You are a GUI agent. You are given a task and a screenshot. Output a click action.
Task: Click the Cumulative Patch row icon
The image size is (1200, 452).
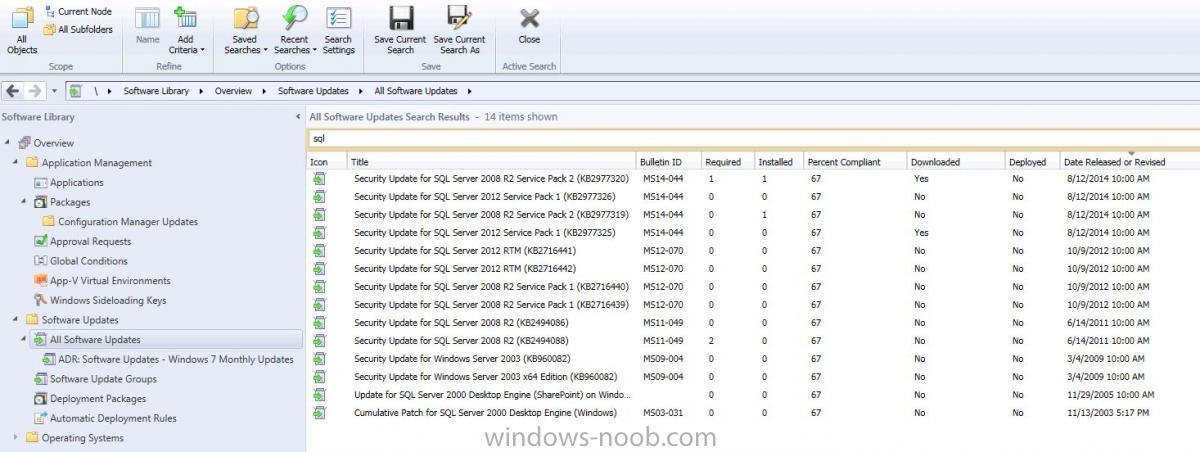click(320, 412)
